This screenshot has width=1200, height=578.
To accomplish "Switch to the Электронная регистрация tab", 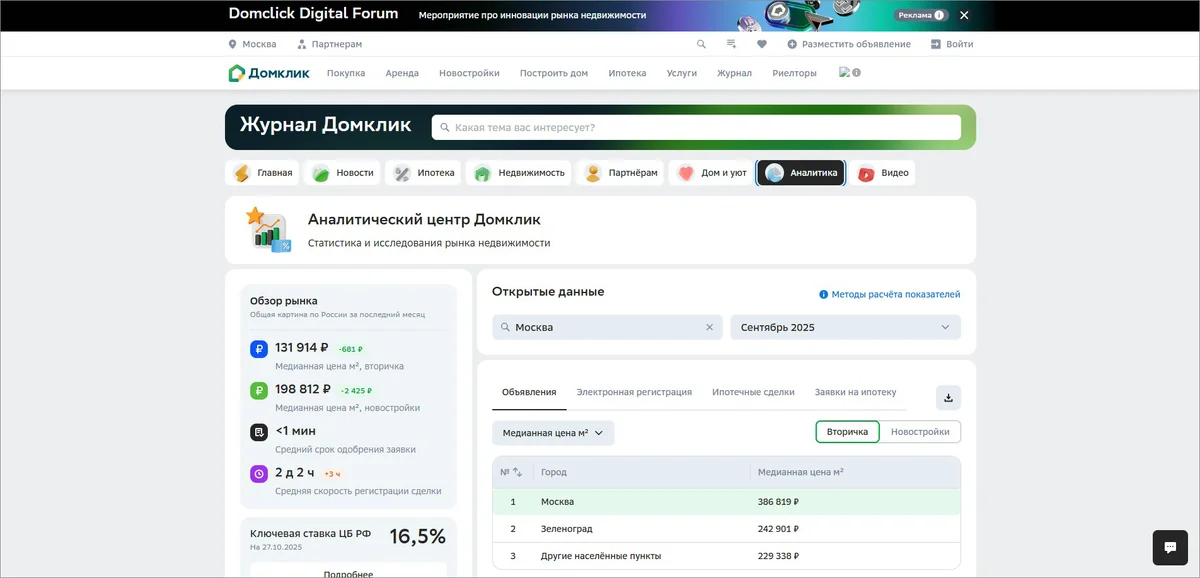I will (634, 392).
